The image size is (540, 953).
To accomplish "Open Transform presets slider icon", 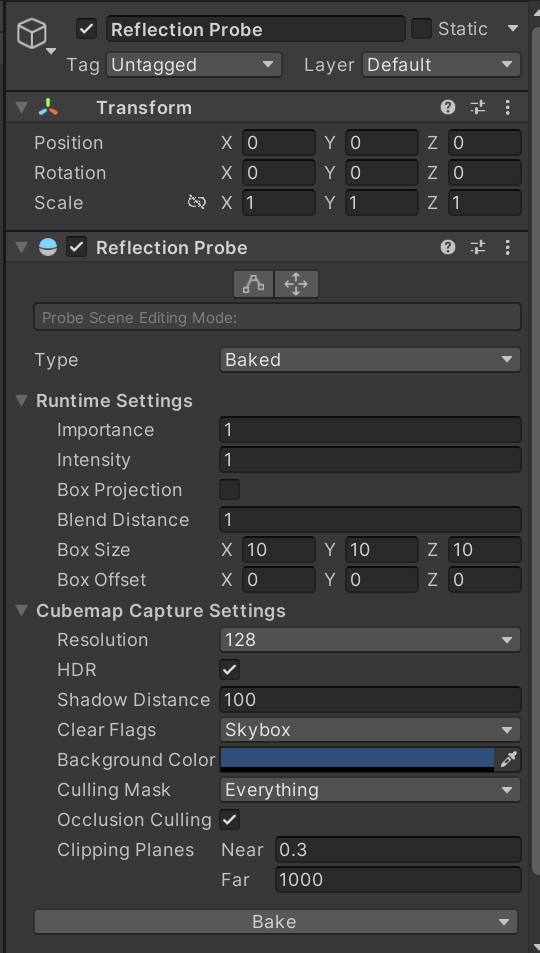I will click(x=478, y=108).
